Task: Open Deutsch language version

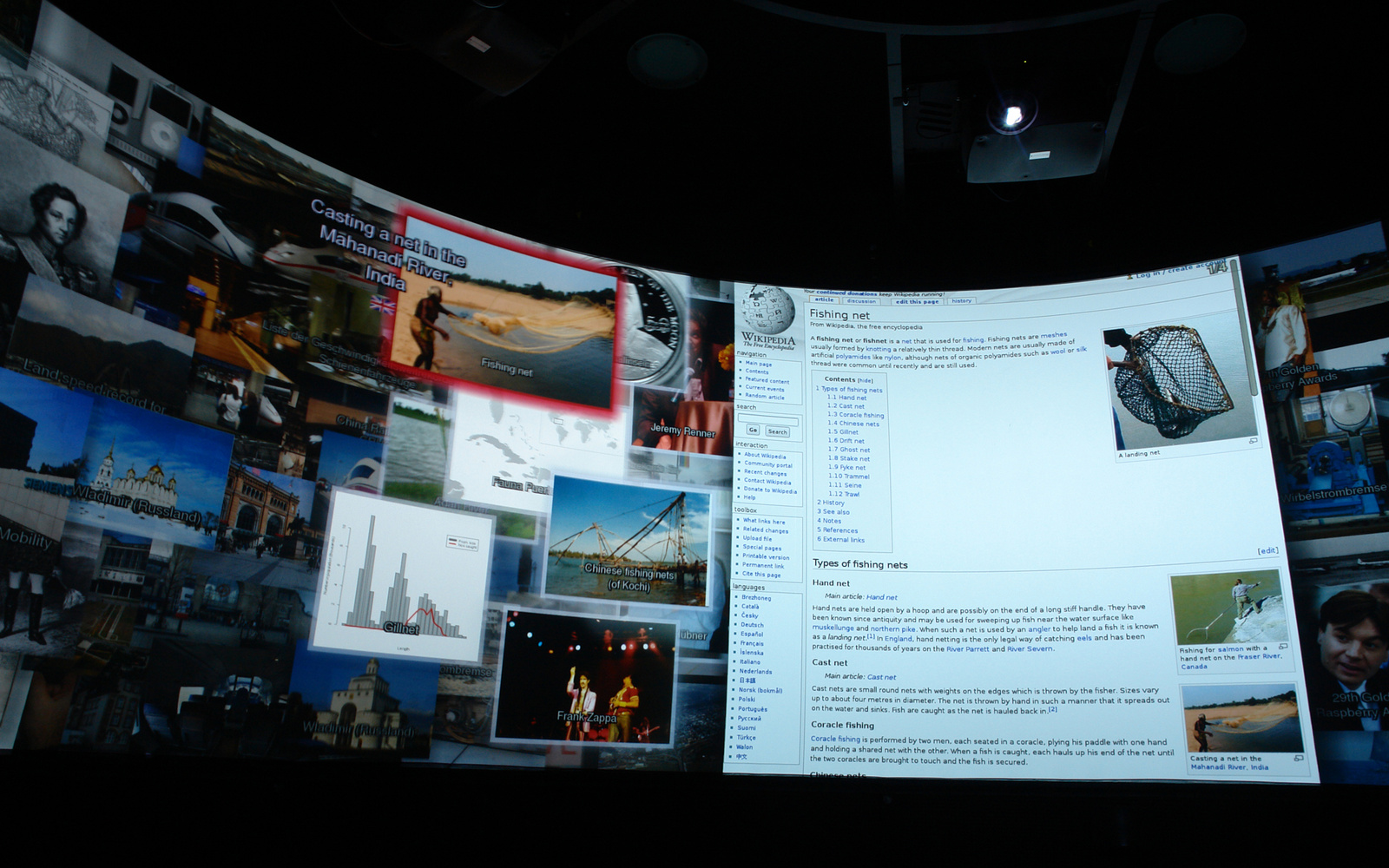Action: pos(752,625)
